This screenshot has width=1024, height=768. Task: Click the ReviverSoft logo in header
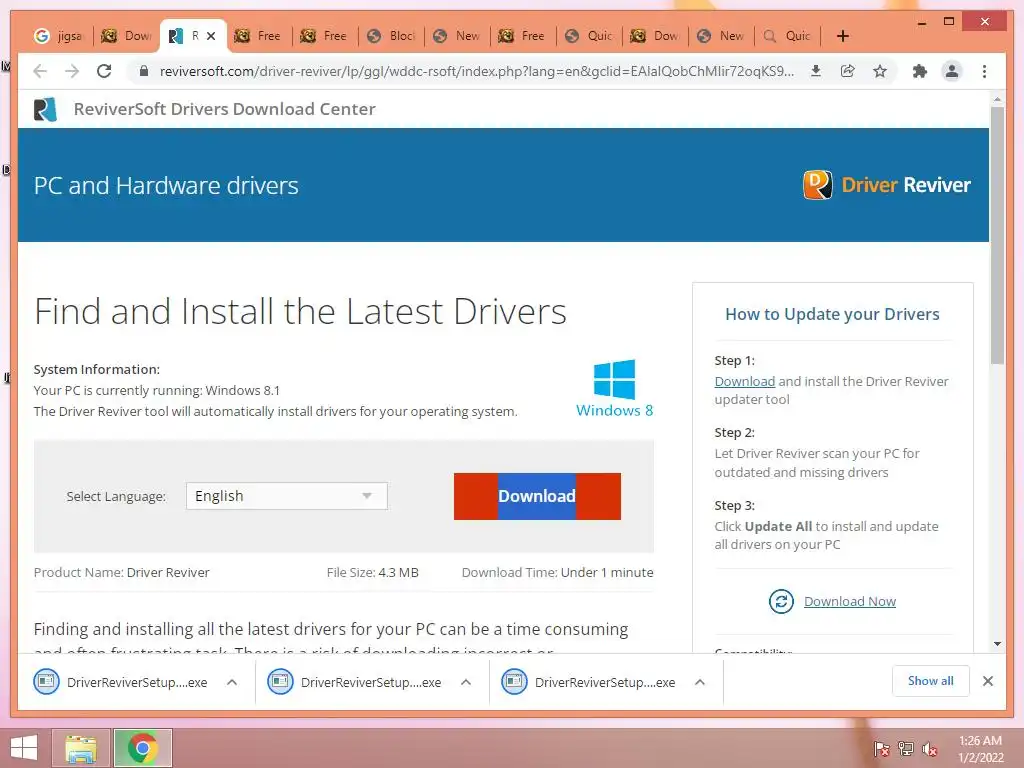pos(45,109)
